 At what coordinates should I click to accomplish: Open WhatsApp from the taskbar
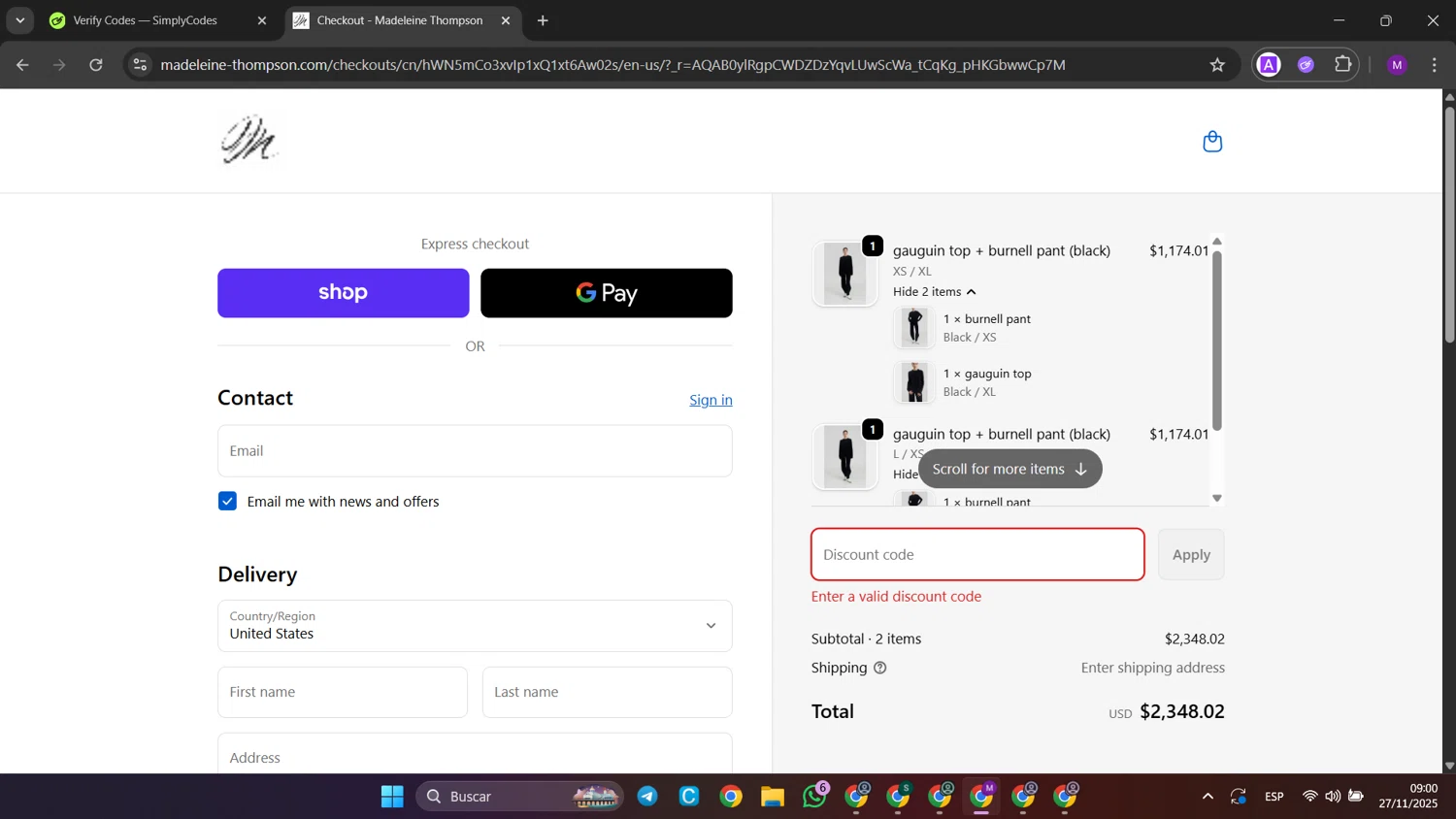[x=814, y=797]
